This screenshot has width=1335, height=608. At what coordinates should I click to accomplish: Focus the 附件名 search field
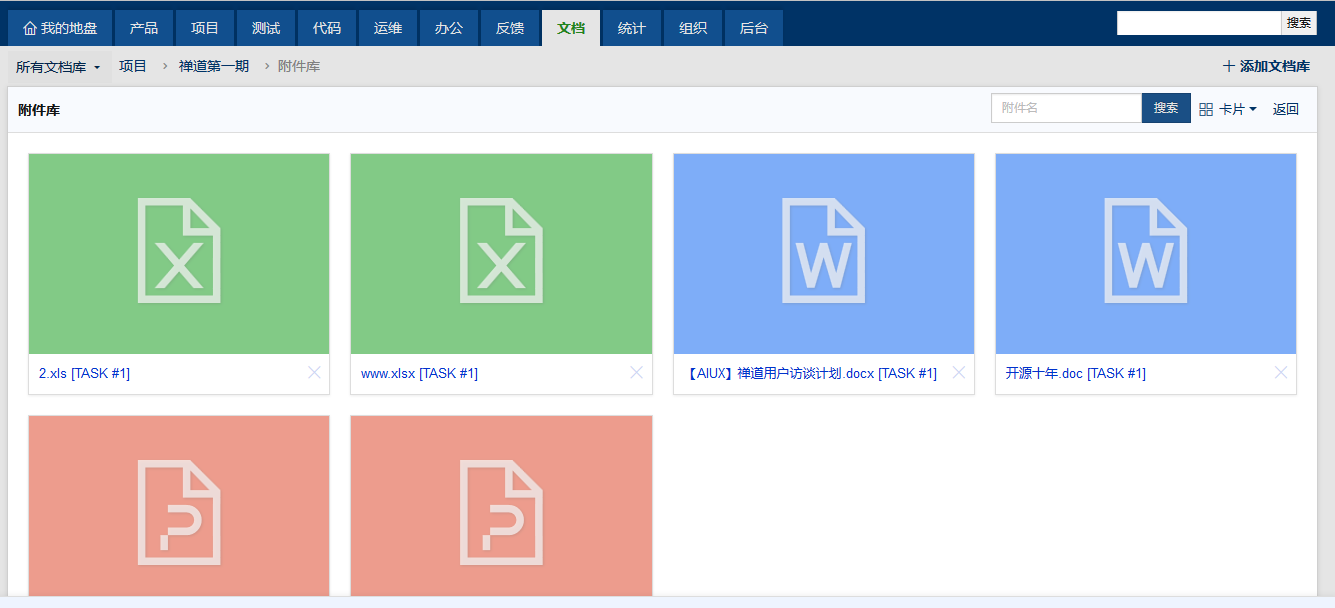1066,108
